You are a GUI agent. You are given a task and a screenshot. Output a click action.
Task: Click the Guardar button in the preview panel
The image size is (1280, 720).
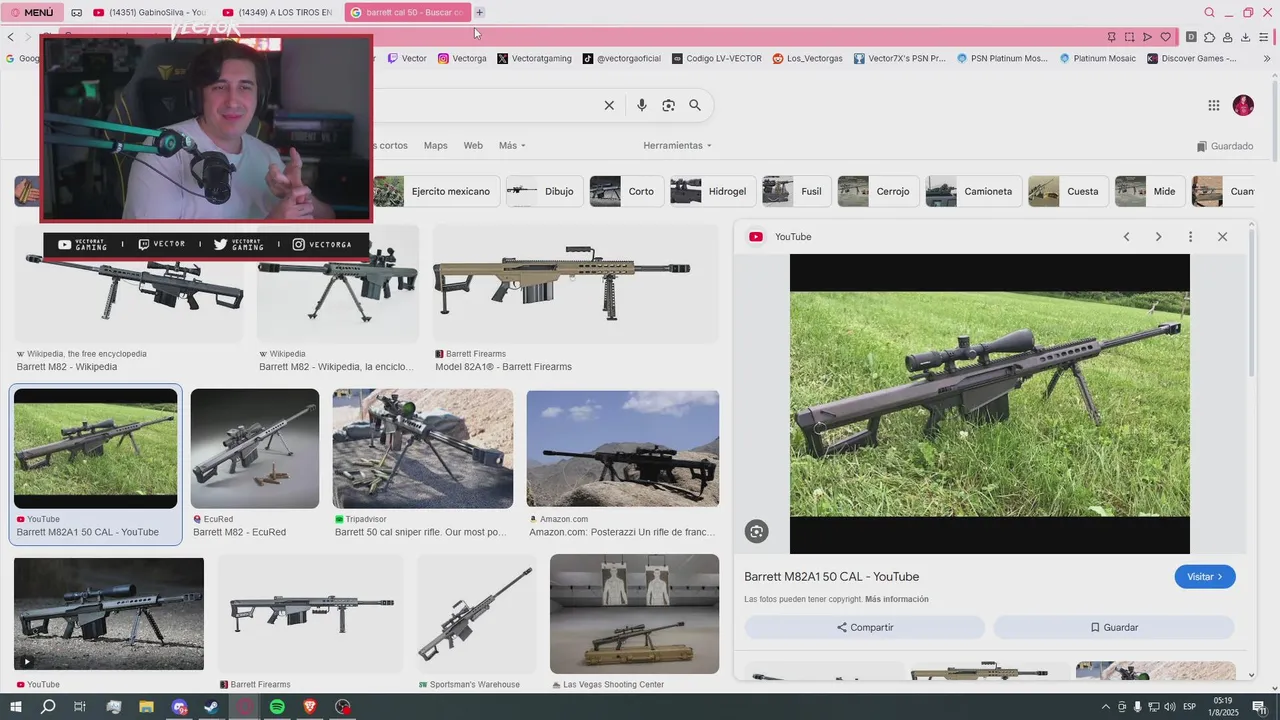(x=1114, y=627)
